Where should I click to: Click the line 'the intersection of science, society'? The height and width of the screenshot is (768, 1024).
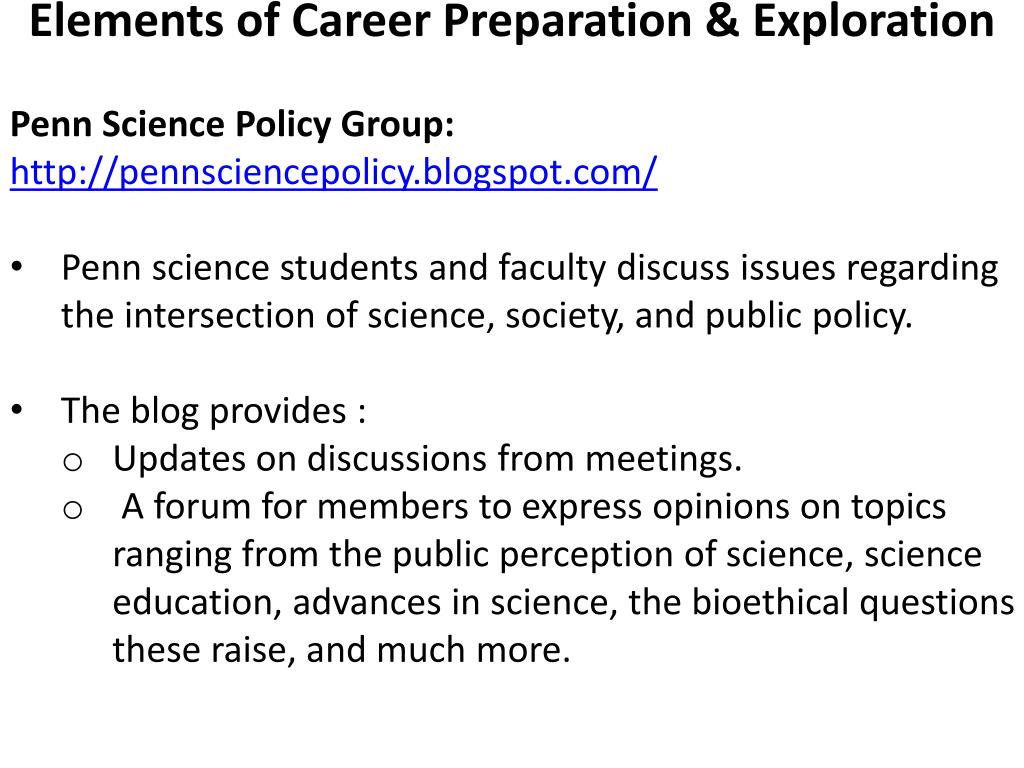click(487, 317)
